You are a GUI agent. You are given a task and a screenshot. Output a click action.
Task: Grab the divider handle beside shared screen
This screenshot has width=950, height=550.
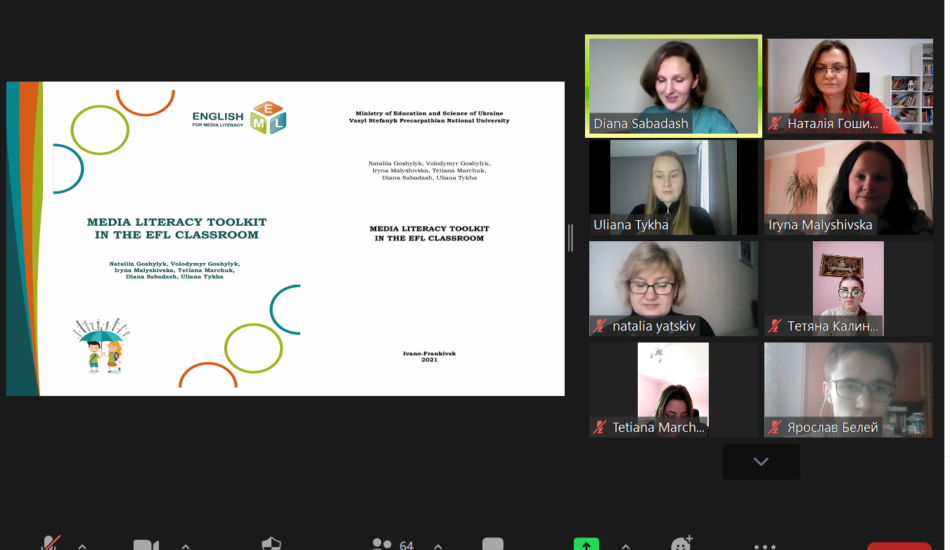[572, 238]
